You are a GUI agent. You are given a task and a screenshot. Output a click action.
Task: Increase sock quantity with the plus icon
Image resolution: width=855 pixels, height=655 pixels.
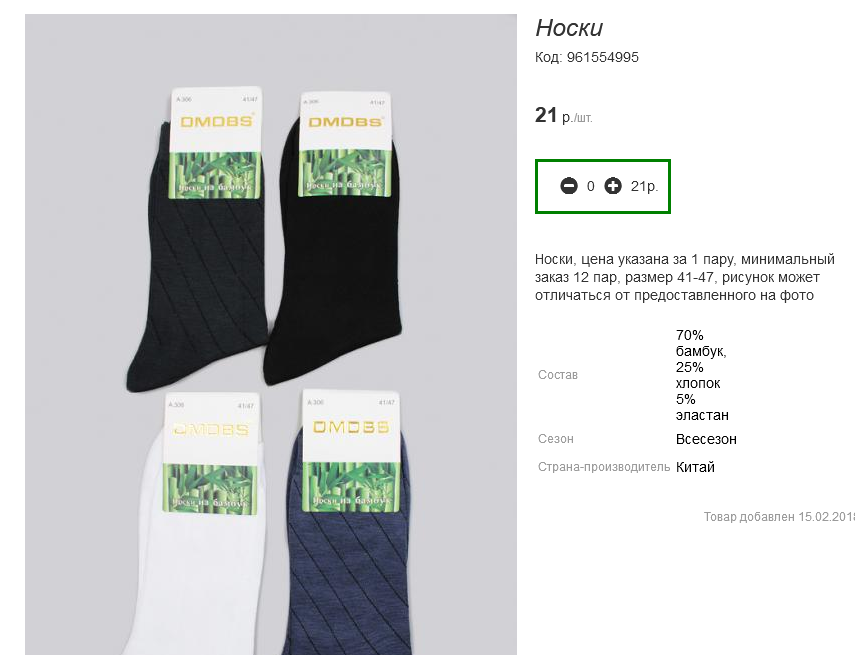(x=612, y=186)
